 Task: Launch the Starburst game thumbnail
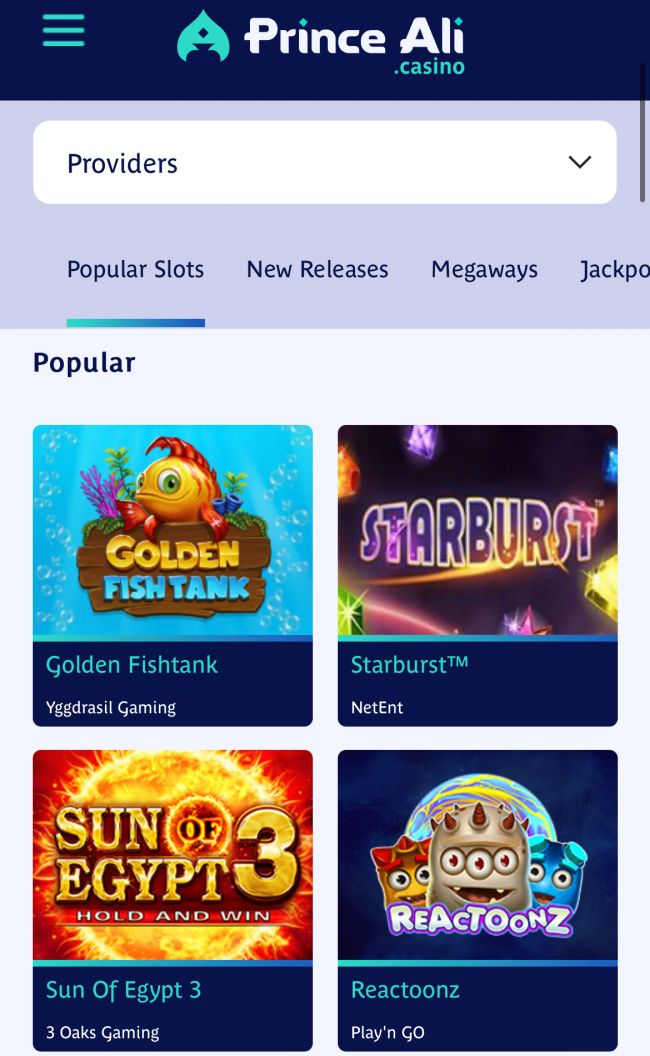[477, 530]
